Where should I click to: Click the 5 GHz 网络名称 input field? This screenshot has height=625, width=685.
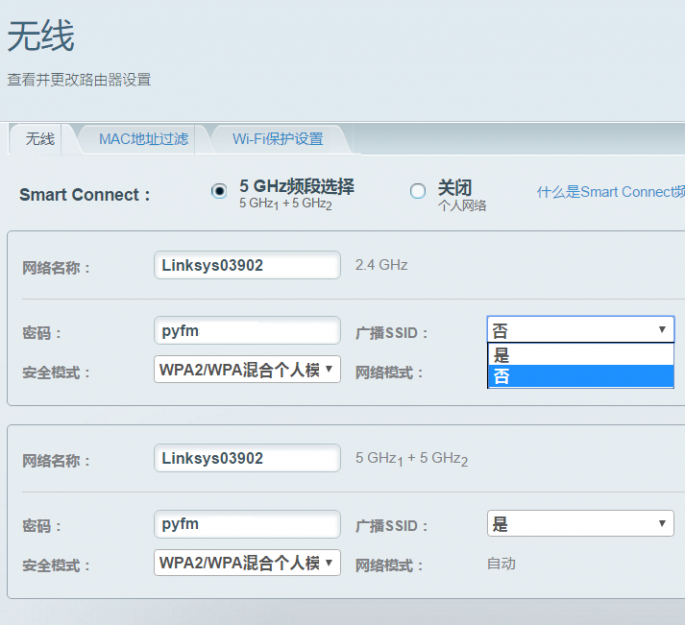247,458
